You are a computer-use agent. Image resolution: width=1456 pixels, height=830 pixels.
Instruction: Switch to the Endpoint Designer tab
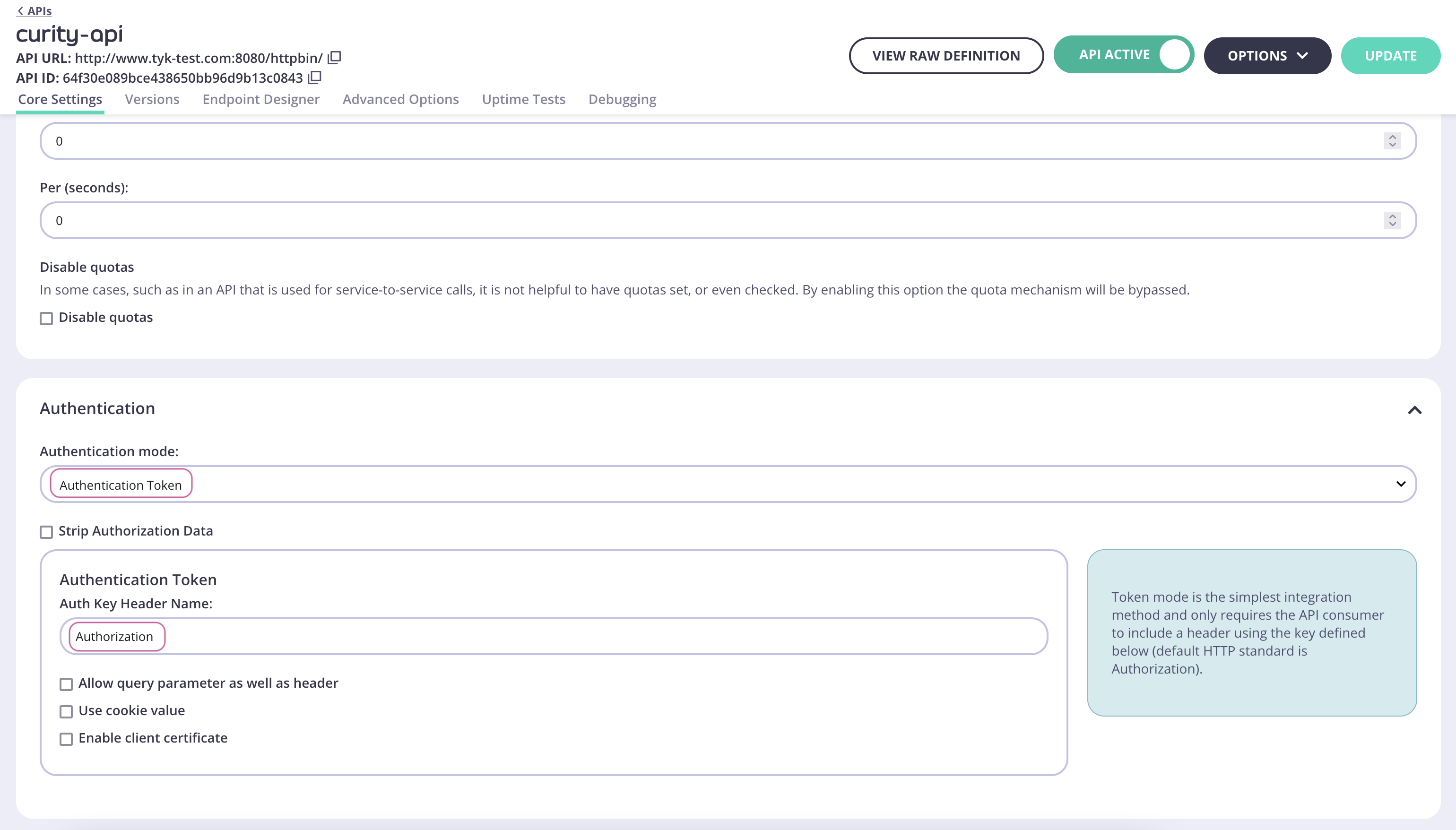tap(260, 99)
